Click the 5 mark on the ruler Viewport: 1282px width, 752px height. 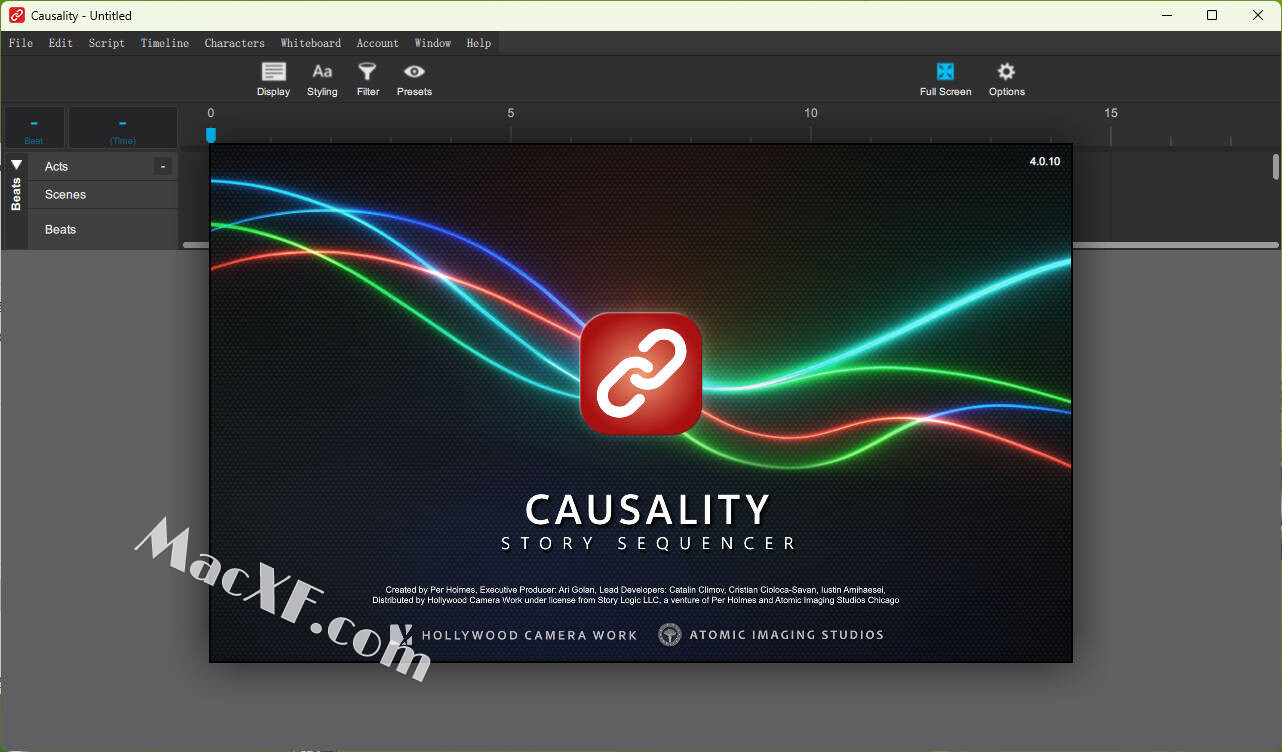point(511,113)
